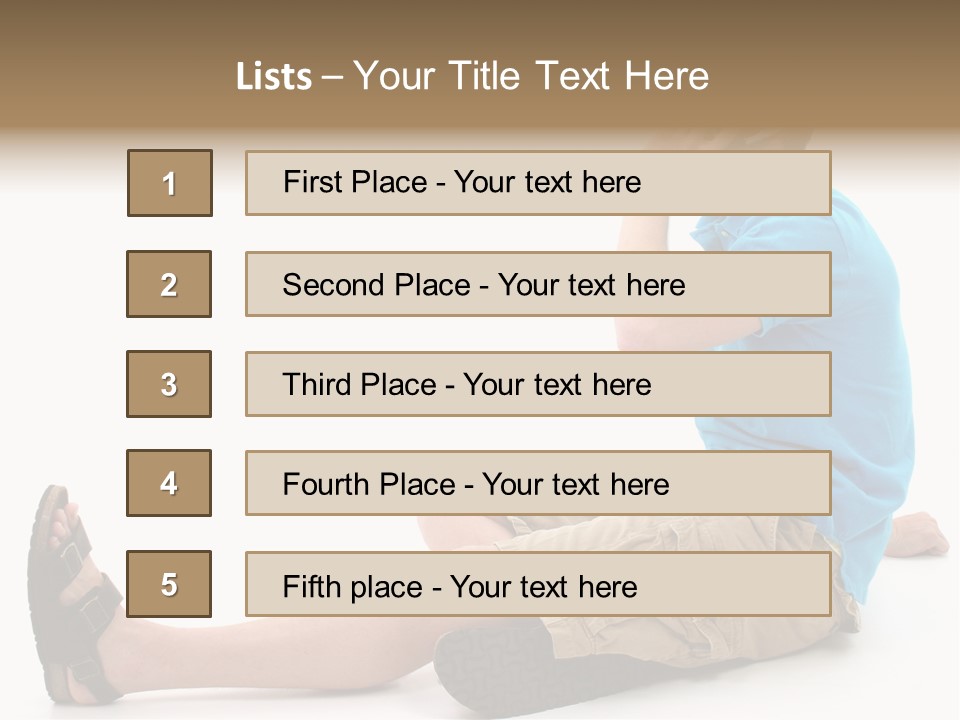Viewport: 960px width, 720px height.
Task: Select the Fifth place text box
Action: pyautogui.click(x=538, y=584)
